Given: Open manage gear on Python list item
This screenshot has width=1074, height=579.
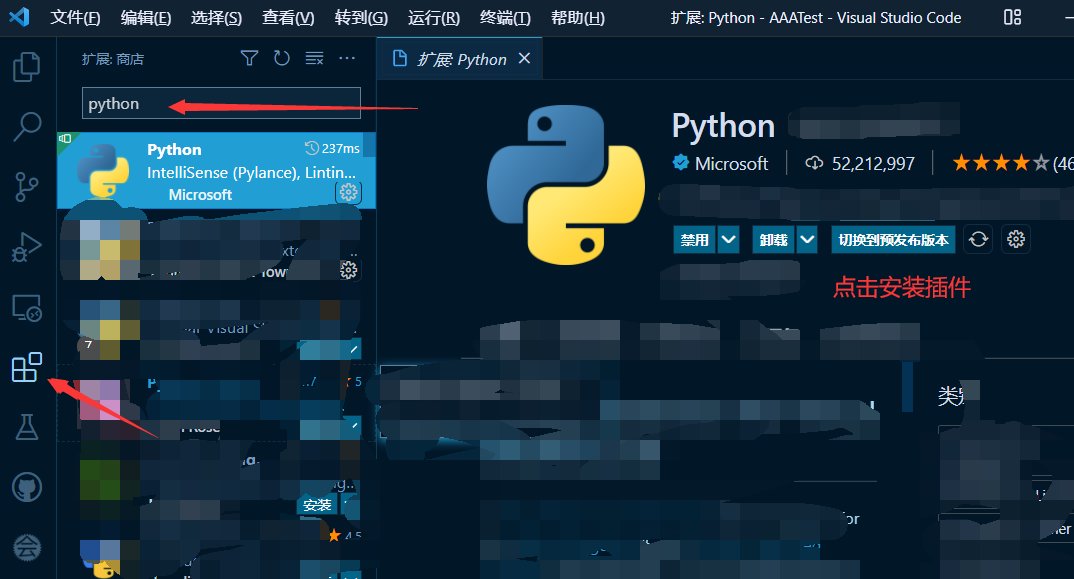Looking at the screenshot, I should (x=349, y=193).
